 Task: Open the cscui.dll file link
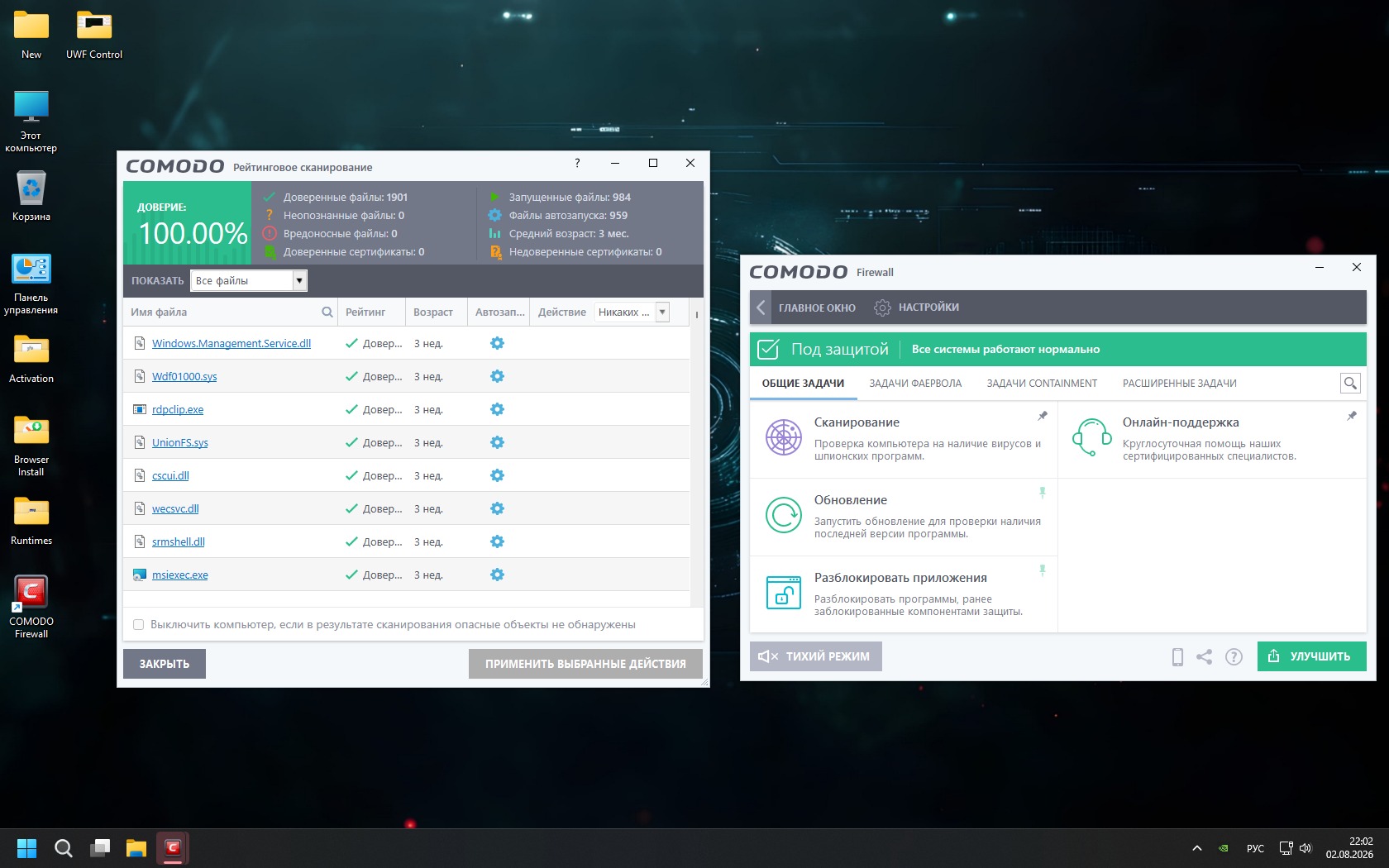pos(170,476)
